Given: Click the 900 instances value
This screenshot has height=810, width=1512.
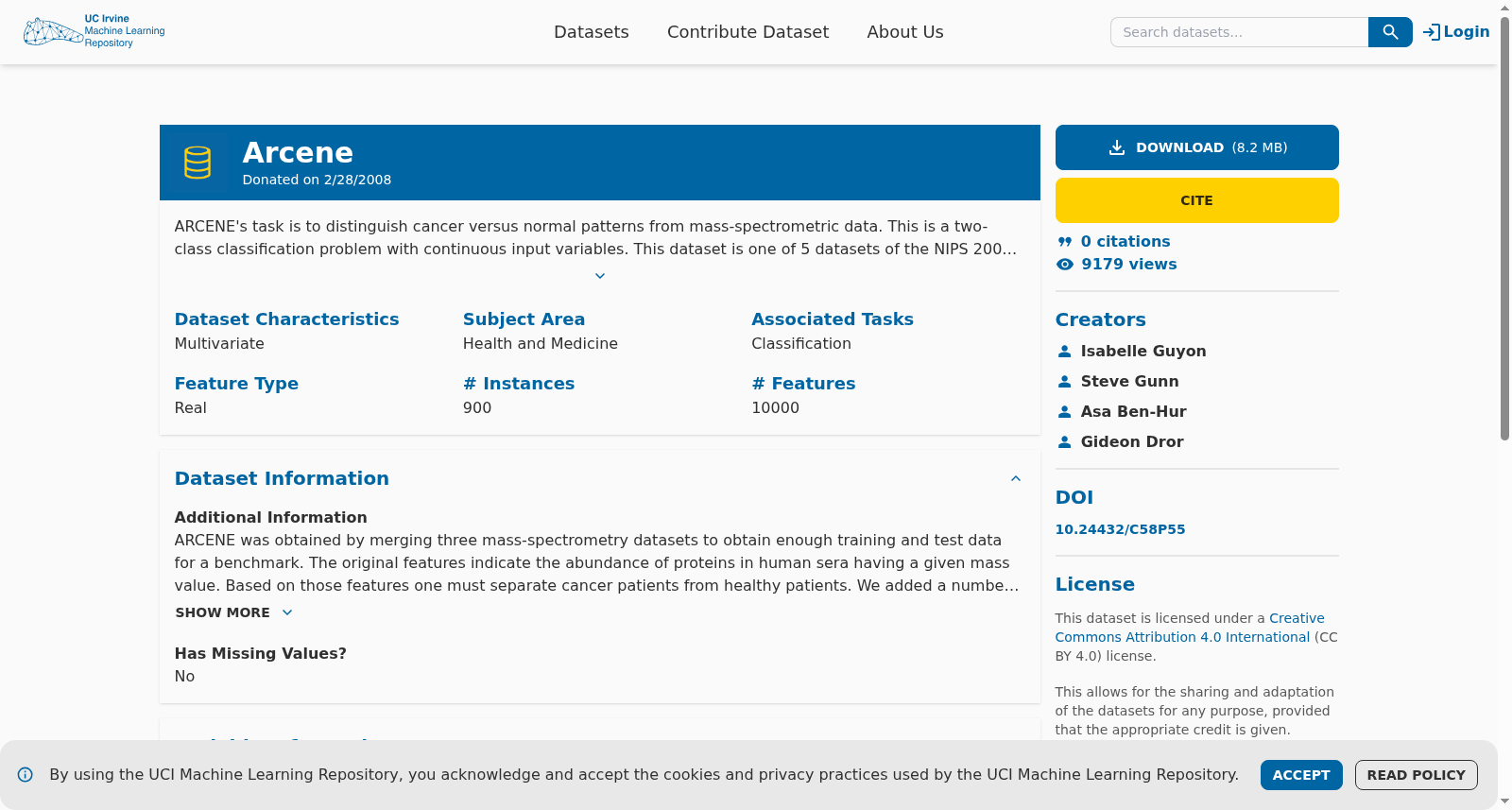Looking at the screenshot, I should pos(477,408).
